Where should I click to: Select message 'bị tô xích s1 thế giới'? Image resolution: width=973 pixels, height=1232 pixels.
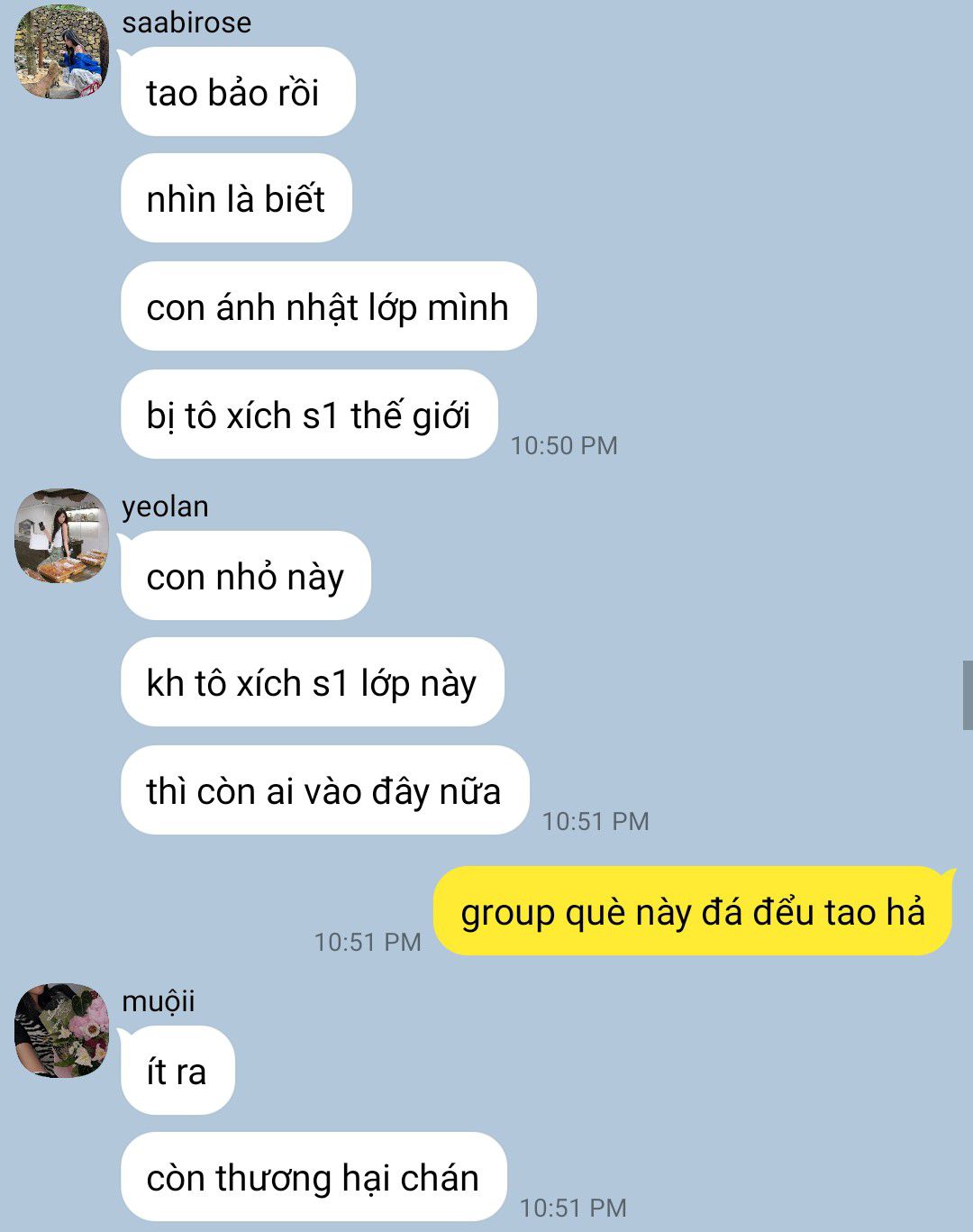pos(309,415)
